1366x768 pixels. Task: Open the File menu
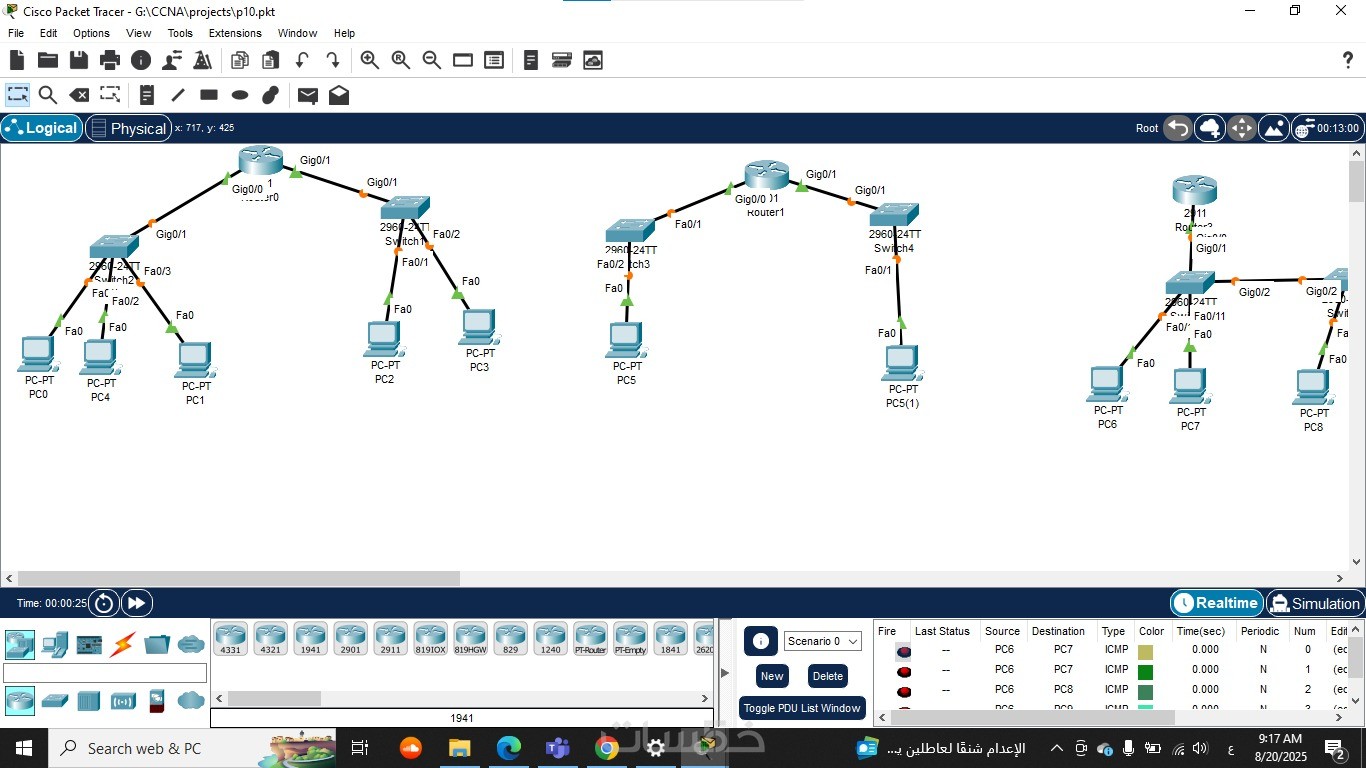pyautogui.click(x=16, y=33)
